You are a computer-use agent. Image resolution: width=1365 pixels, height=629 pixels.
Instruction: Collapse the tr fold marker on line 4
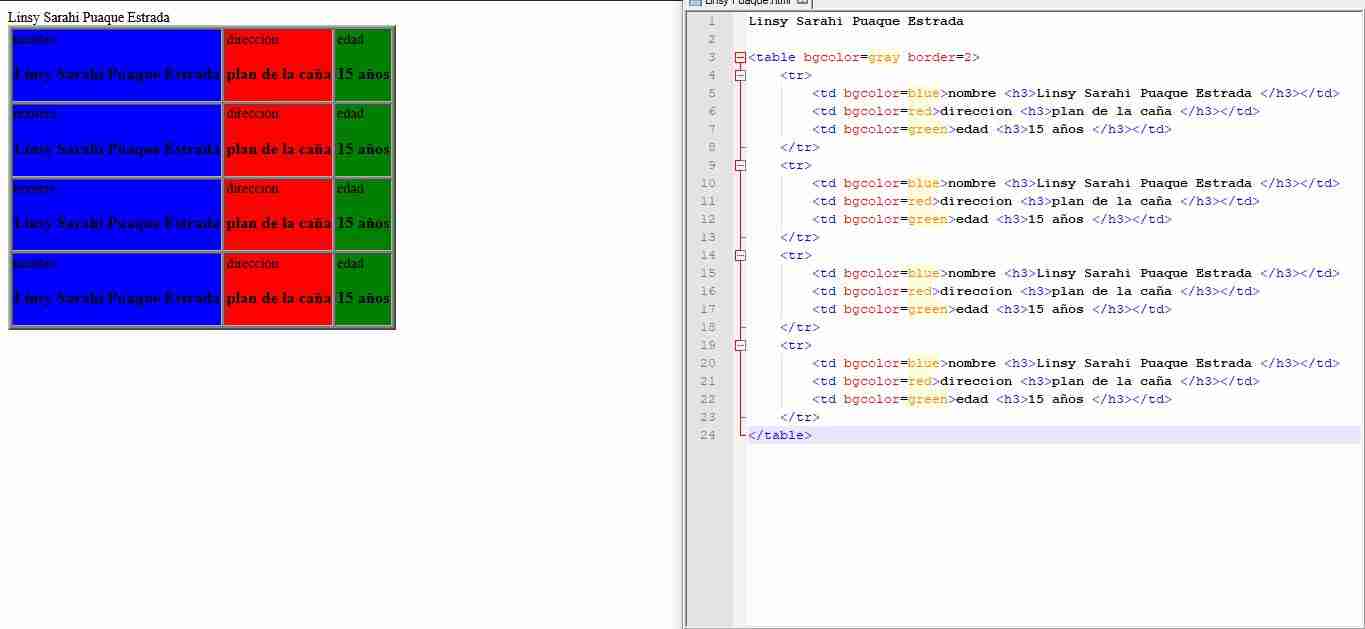pyautogui.click(x=740, y=75)
